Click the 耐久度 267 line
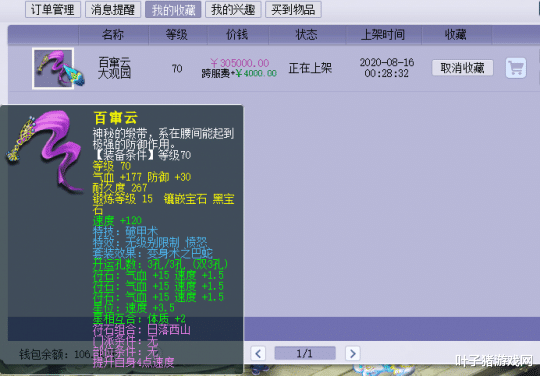This screenshot has width=540, height=376. [120, 188]
